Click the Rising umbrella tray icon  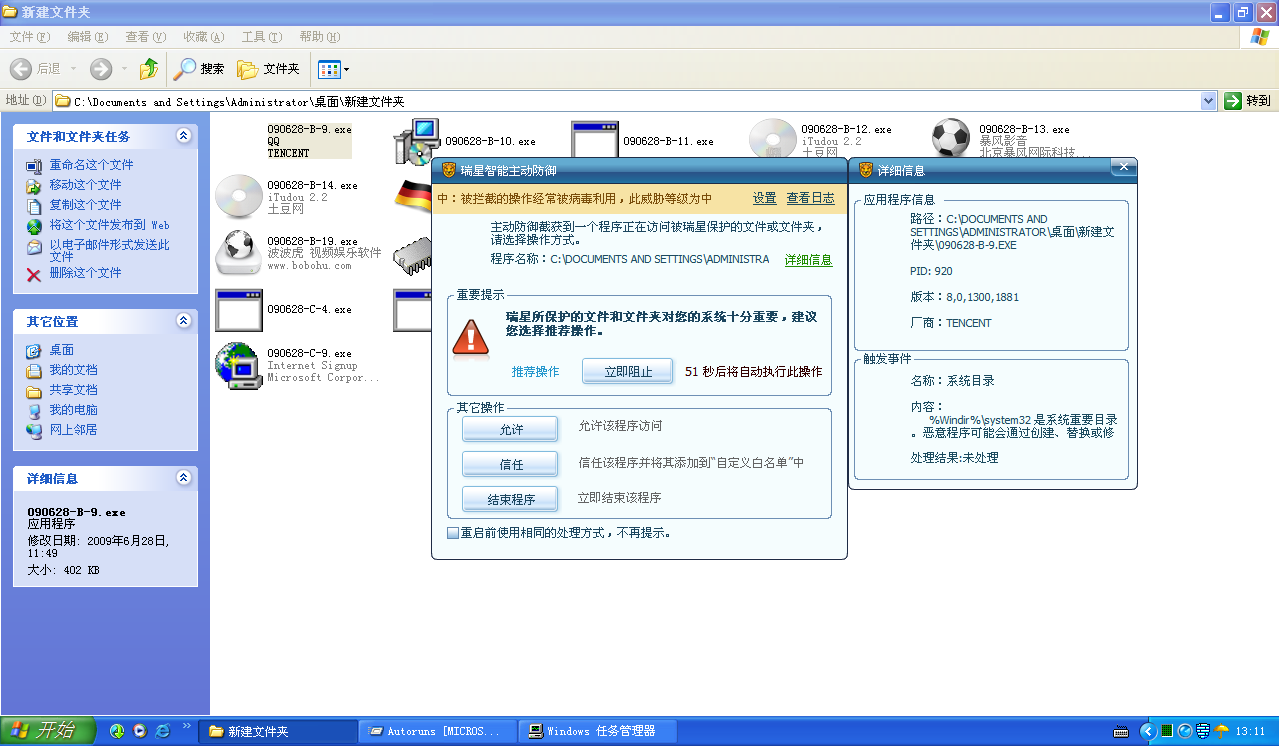coord(1221,731)
